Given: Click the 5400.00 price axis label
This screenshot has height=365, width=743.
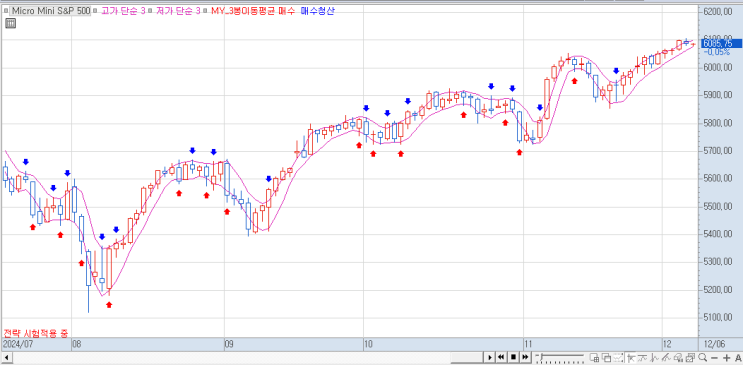Looking at the screenshot, I should click(719, 235).
